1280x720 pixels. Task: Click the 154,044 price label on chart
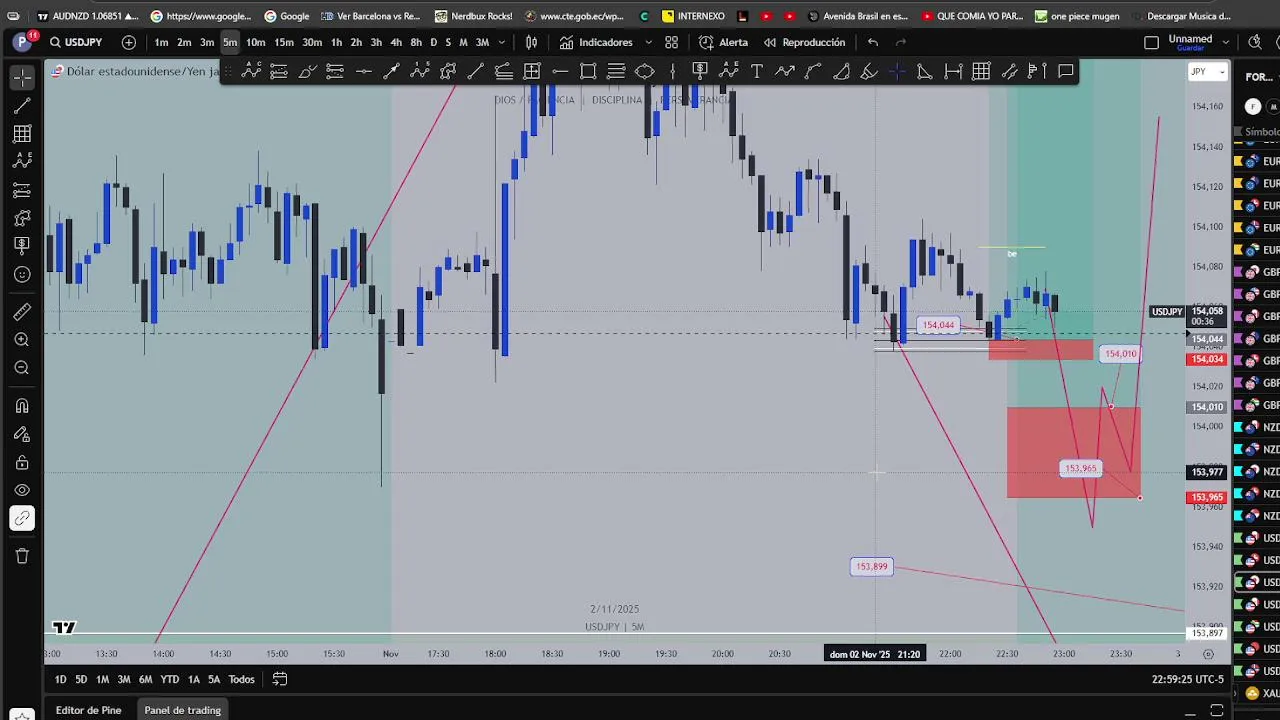coord(939,325)
